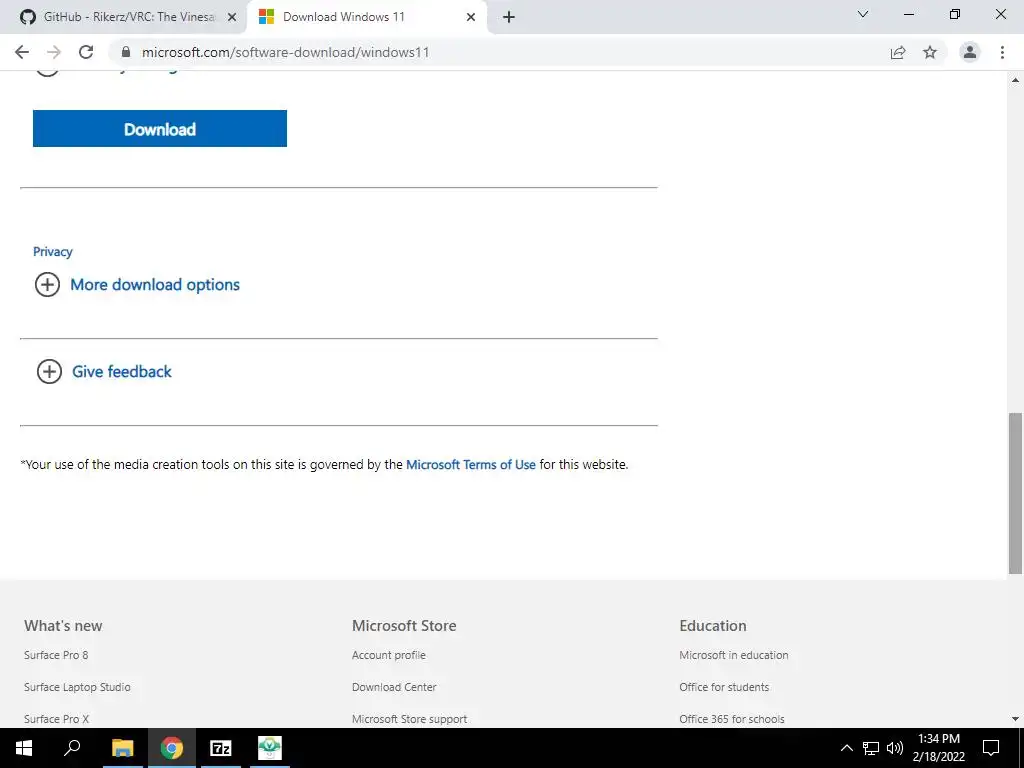Click the scrollbar down arrow
The image size is (1024, 768).
tap(1015, 718)
